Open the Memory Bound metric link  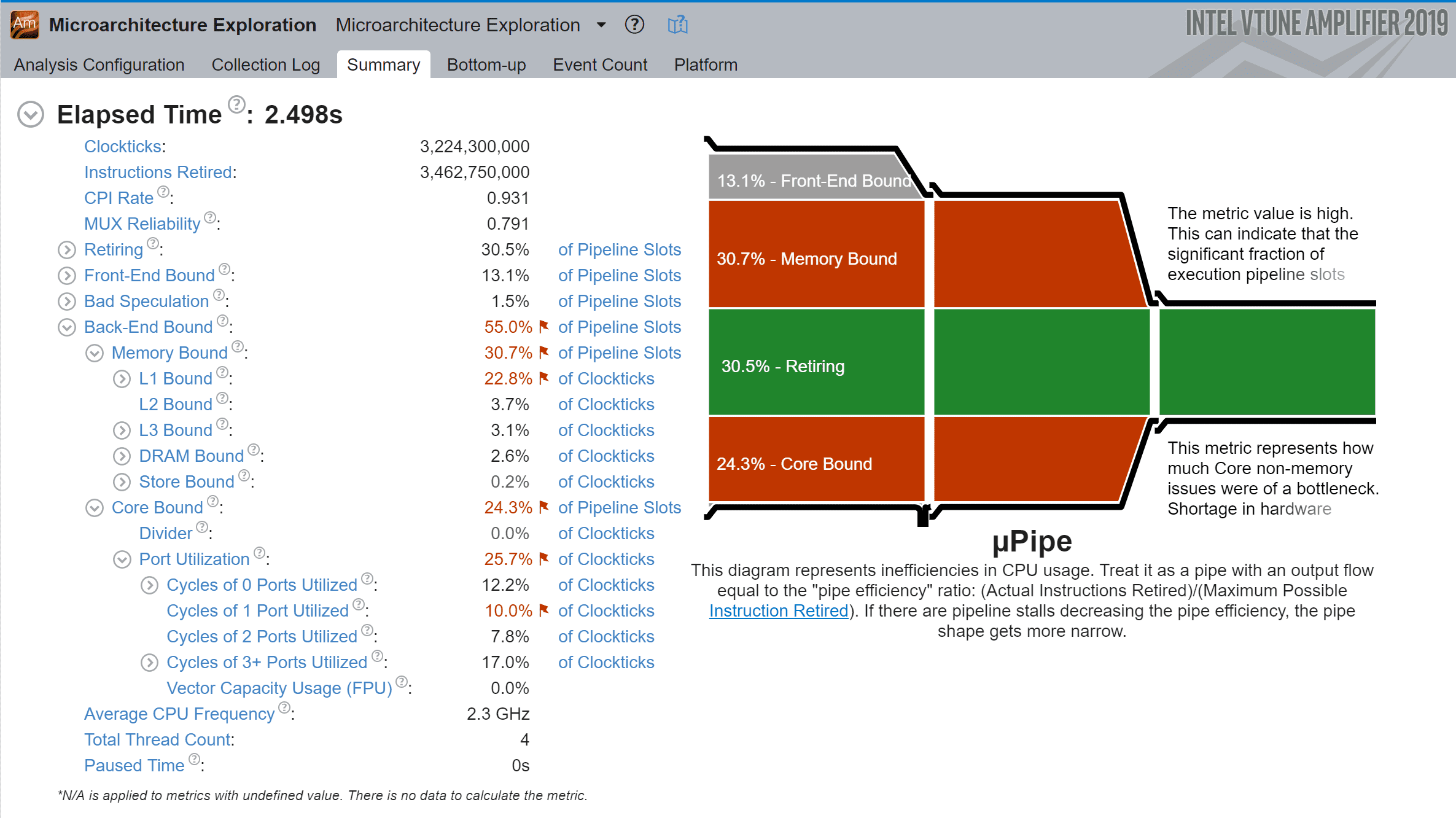pos(168,352)
